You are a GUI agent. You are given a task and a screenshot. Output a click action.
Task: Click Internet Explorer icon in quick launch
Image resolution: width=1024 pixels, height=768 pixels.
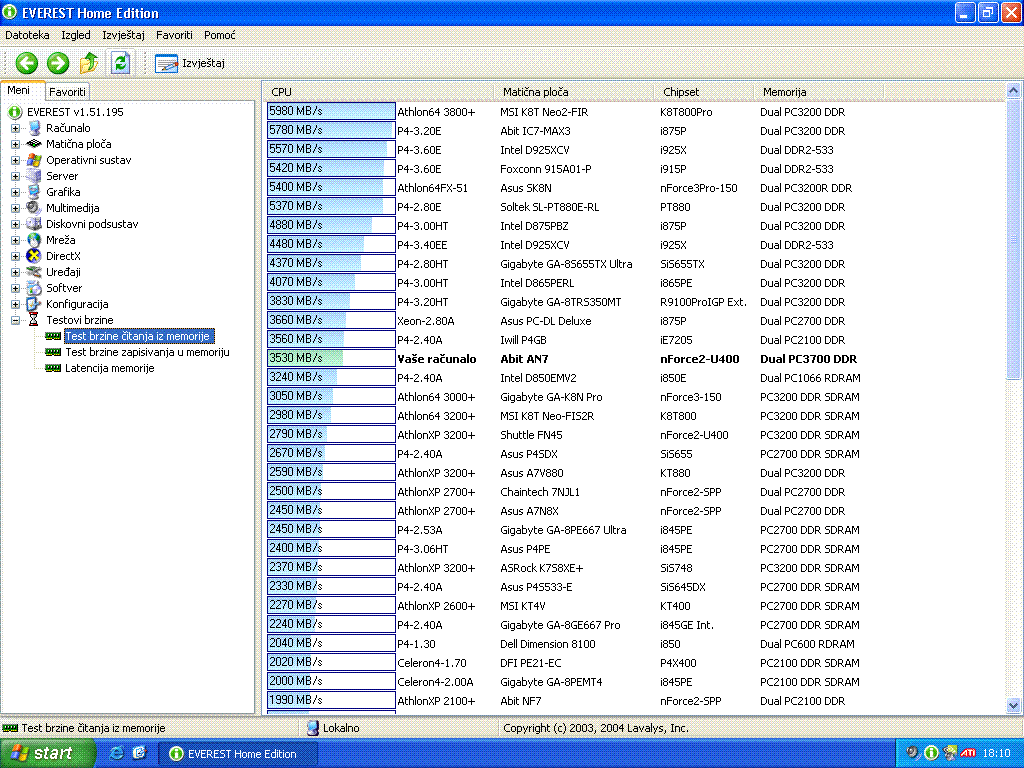116,753
